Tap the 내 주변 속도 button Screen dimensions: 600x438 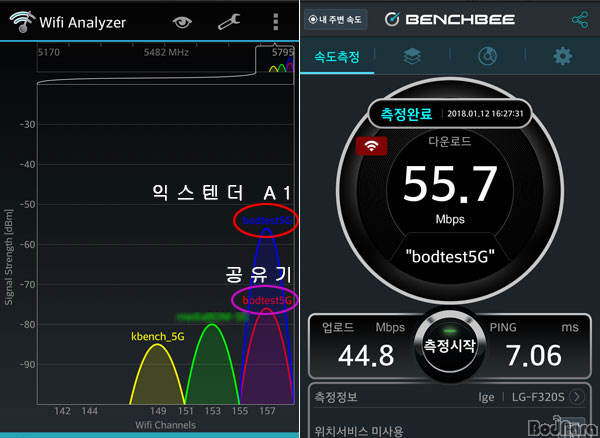336,20
